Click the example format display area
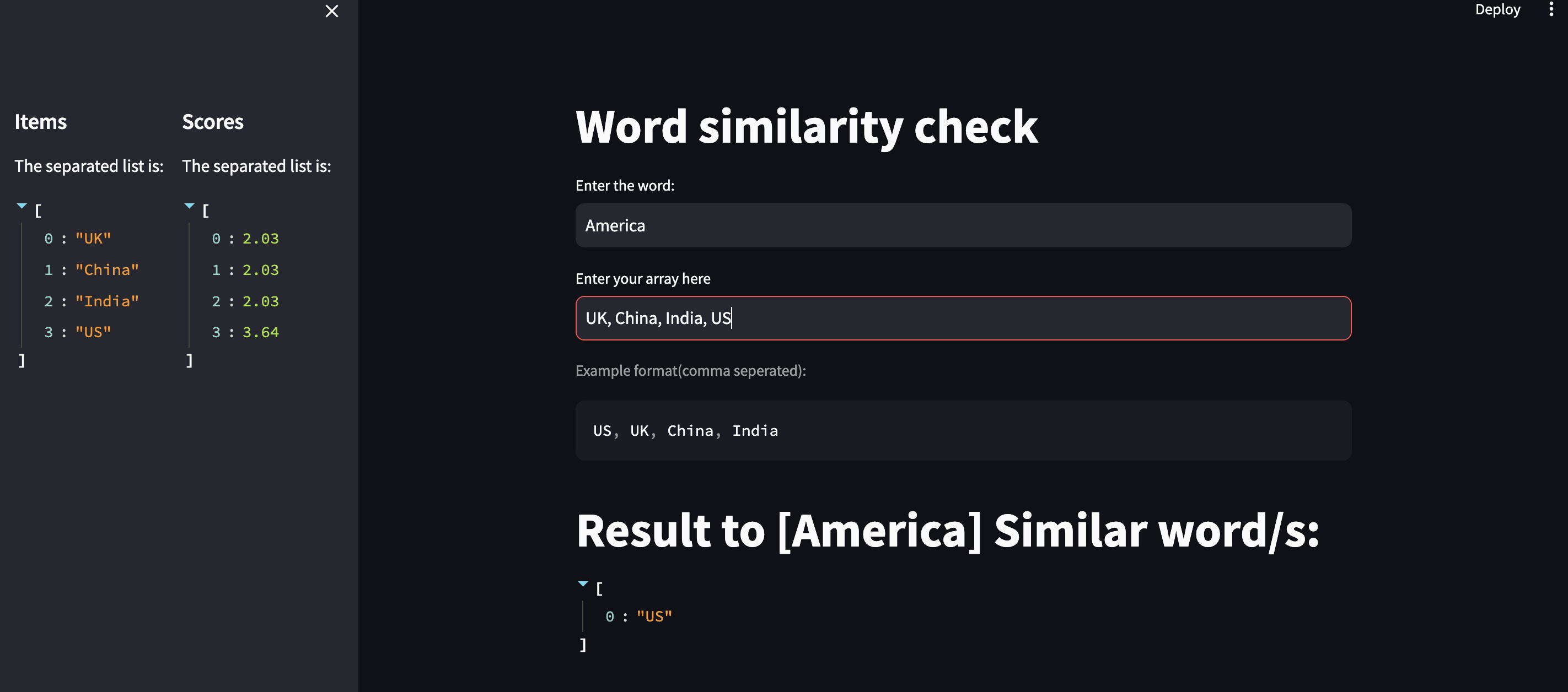Image resolution: width=1568 pixels, height=692 pixels. [963, 430]
